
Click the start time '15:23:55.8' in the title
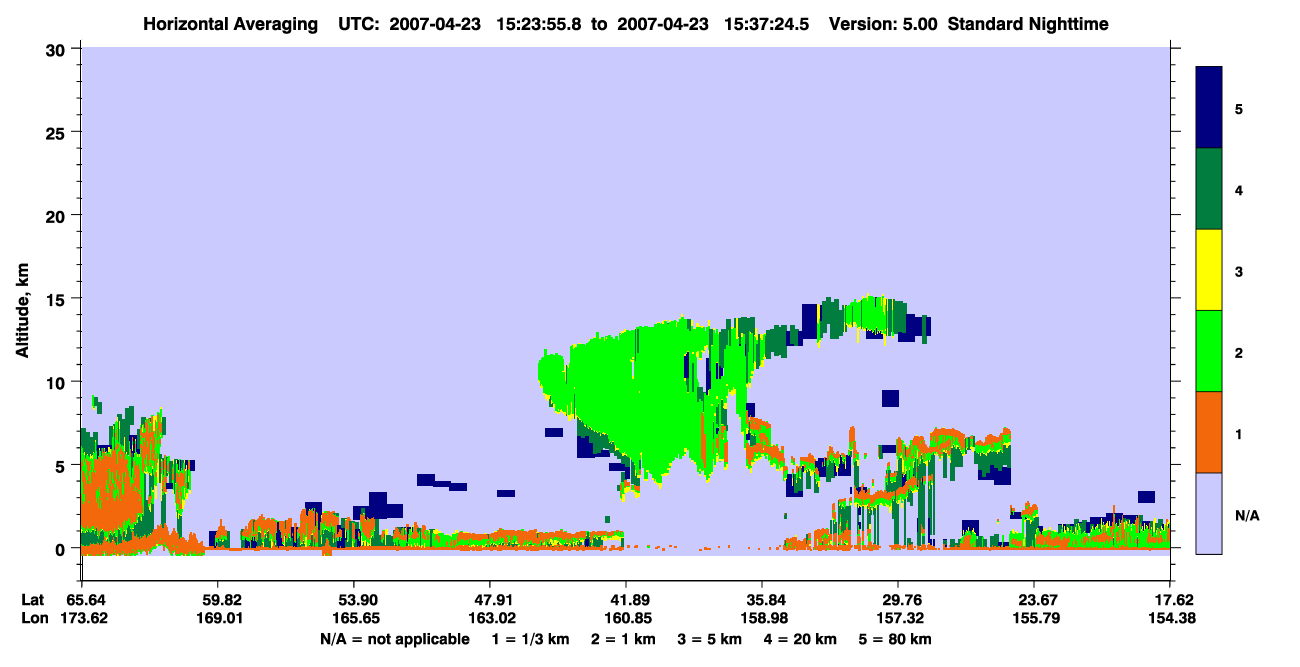coord(538,23)
